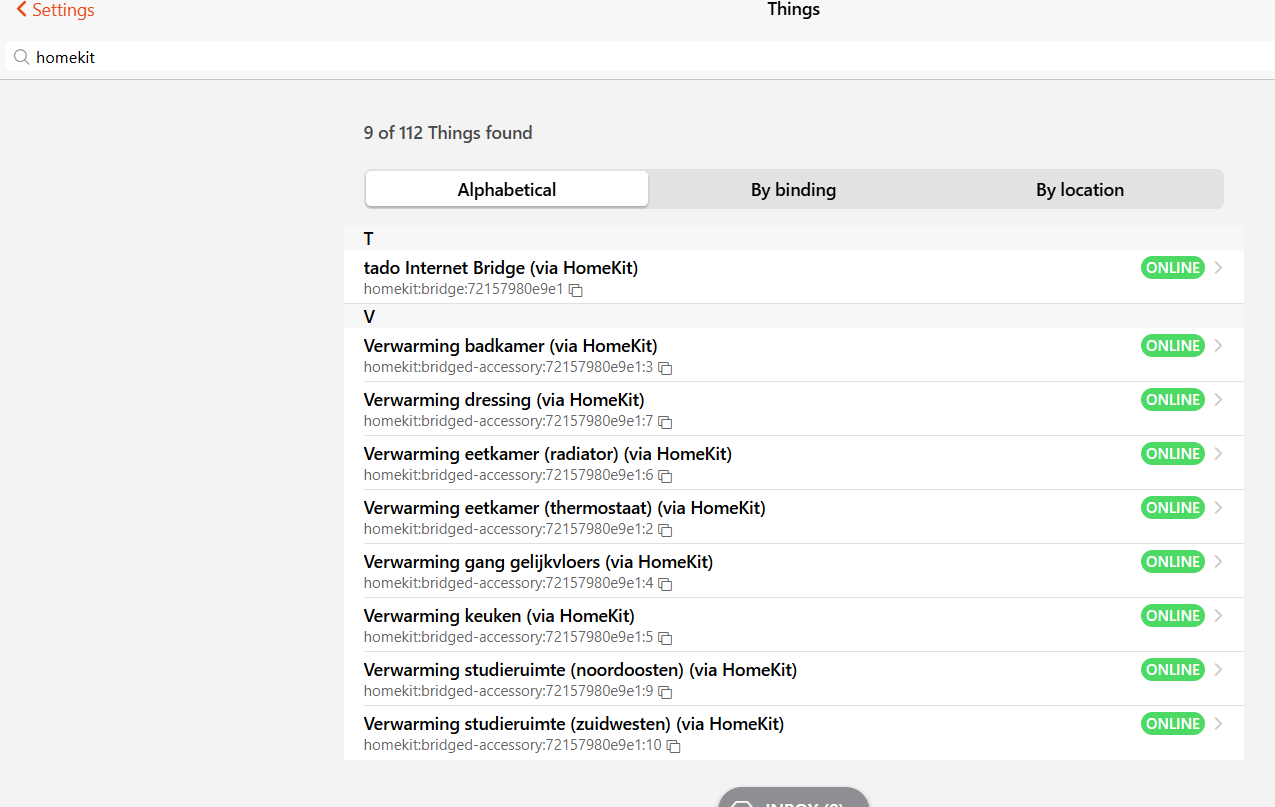
Task: Click ONLINE badge of tado Internet Bridge
Action: [1173, 268]
